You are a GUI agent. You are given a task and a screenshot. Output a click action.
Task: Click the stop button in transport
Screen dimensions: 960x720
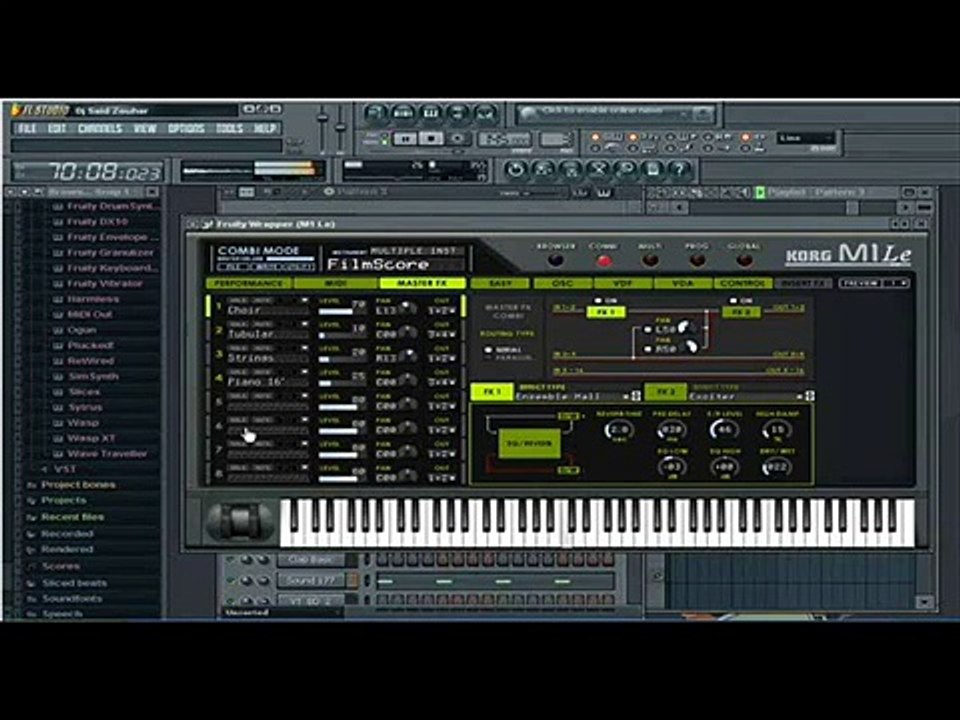coord(431,139)
